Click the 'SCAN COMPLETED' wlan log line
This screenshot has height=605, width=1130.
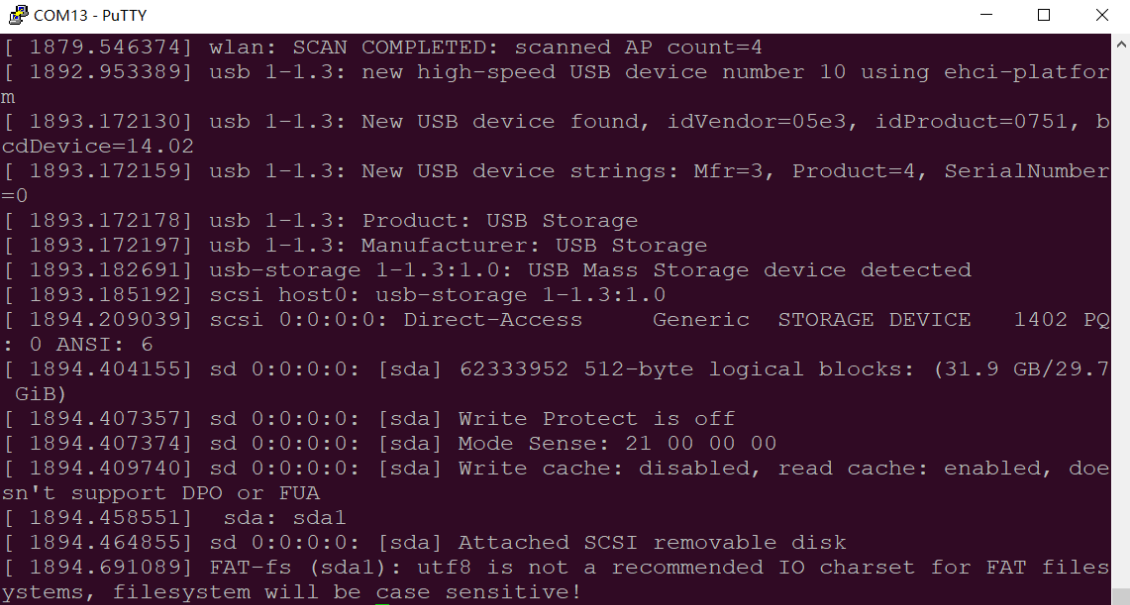382,48
